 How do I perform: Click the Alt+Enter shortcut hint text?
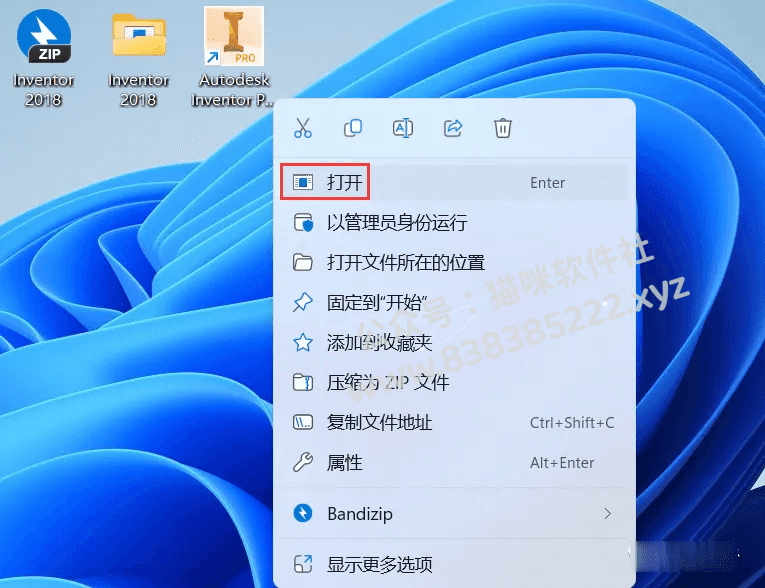(562, 463)
